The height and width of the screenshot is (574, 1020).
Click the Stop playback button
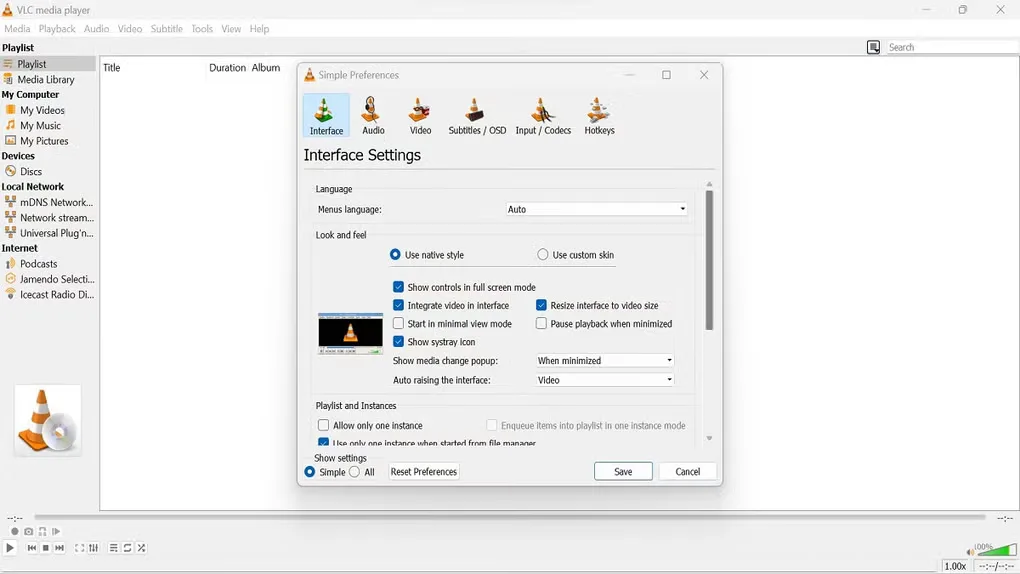click(x=46, y=548)
